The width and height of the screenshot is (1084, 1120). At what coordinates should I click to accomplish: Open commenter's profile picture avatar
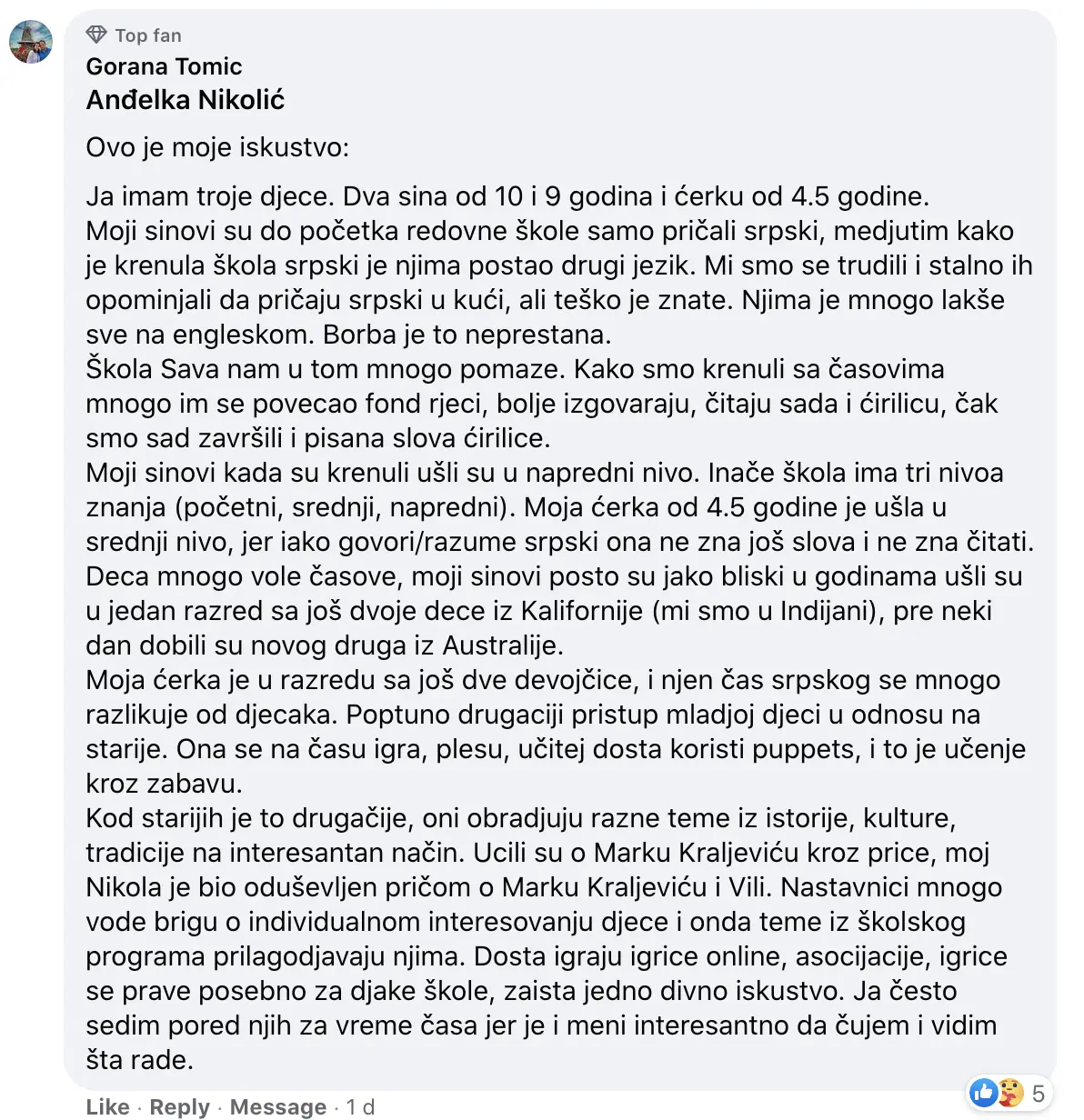pos(31,42)
